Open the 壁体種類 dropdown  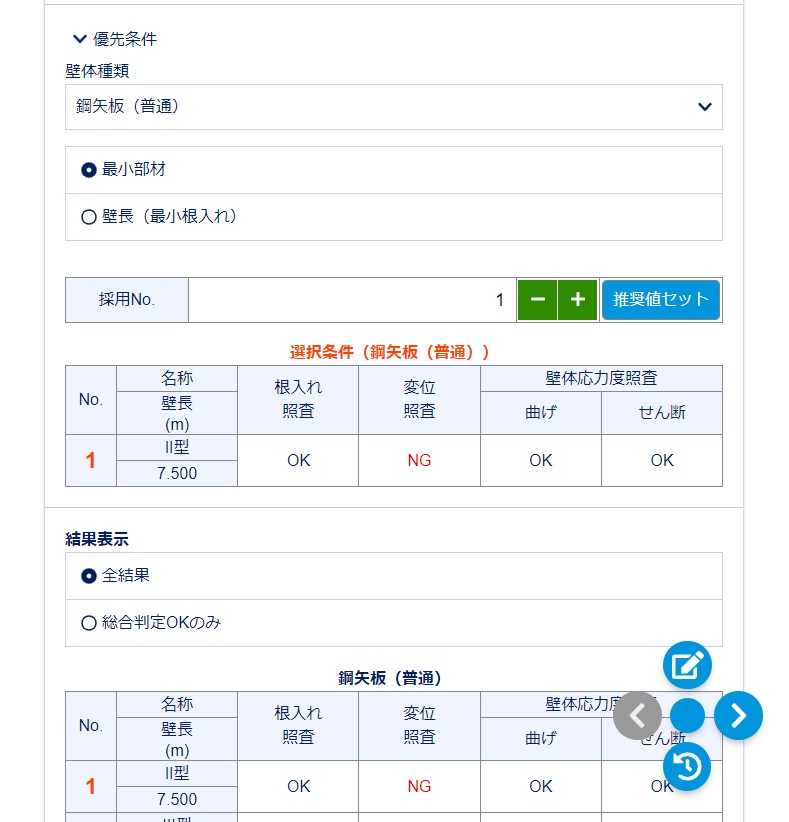[x=393, y=107]
